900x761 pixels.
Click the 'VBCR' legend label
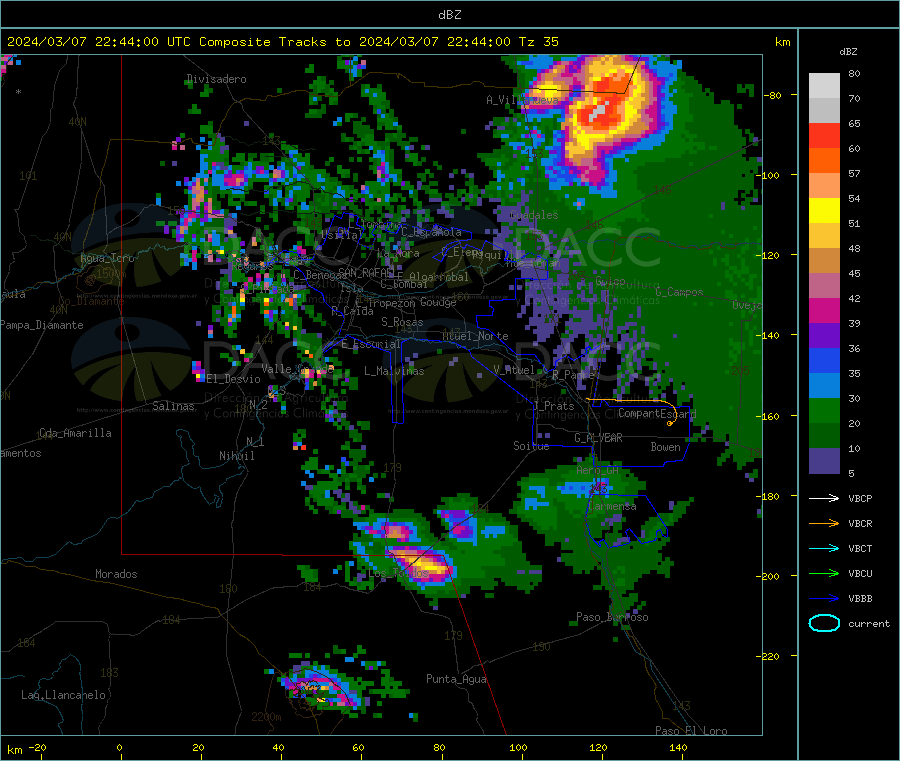860,523
